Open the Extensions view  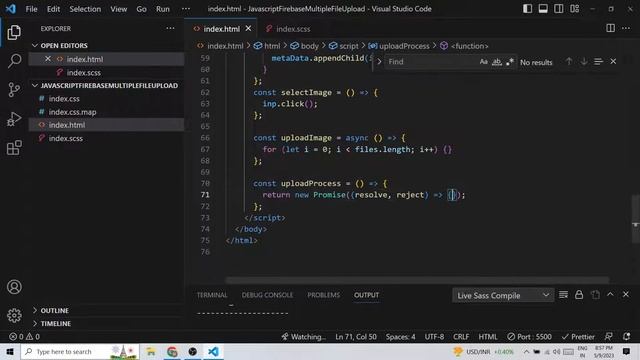pos(14,148)
